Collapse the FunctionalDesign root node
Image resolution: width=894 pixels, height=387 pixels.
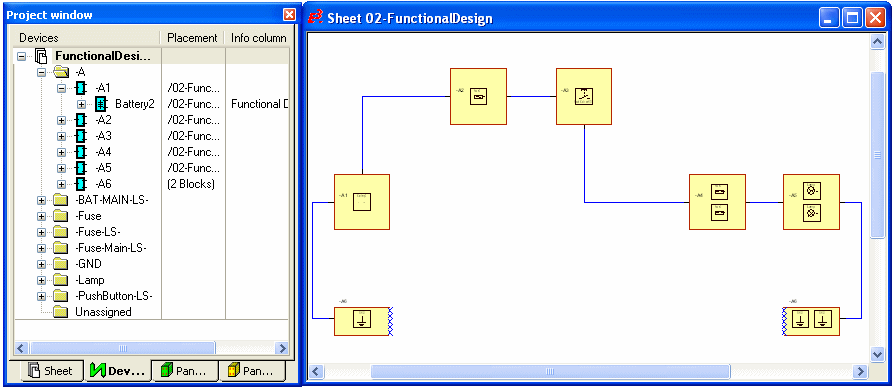pos(22,56)
